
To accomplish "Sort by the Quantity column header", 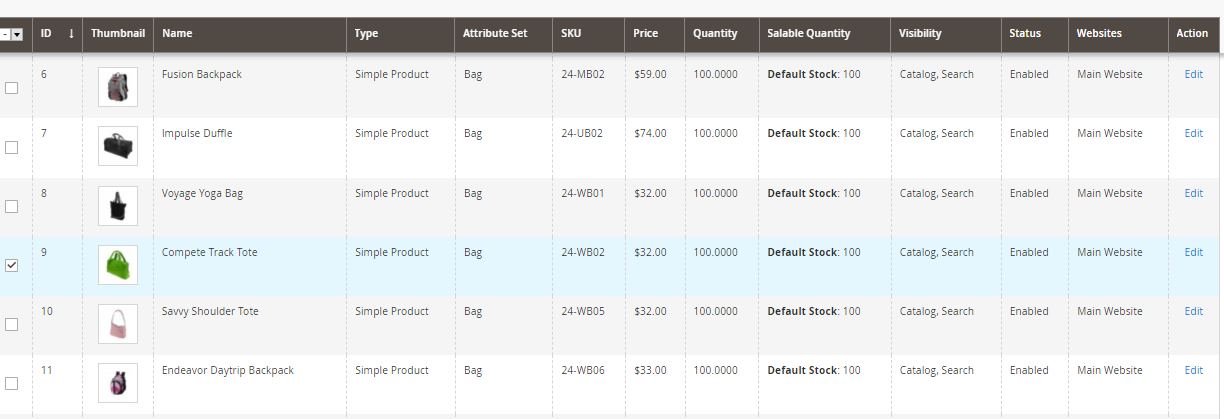I will (x=722, y=34).
